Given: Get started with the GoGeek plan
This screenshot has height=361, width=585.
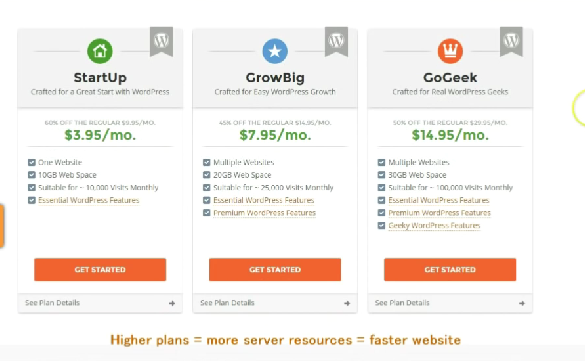Looking at the screenshot, I should pyautogui.click(x=450, y=270).
